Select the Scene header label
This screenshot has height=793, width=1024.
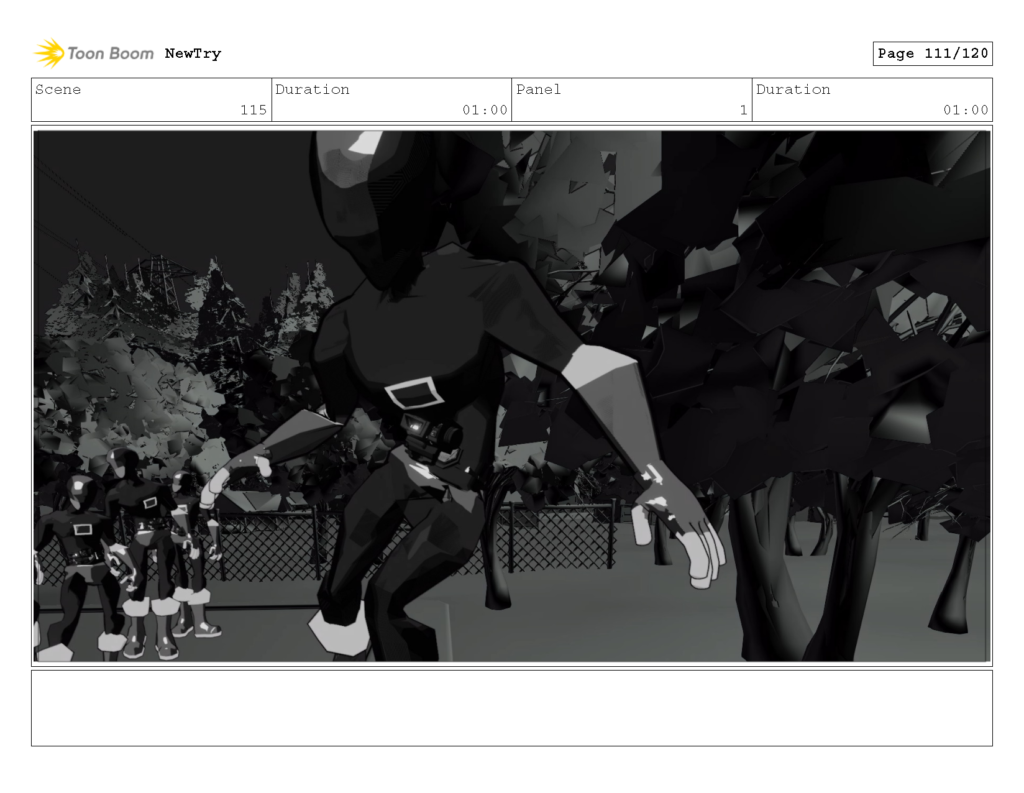58,90
